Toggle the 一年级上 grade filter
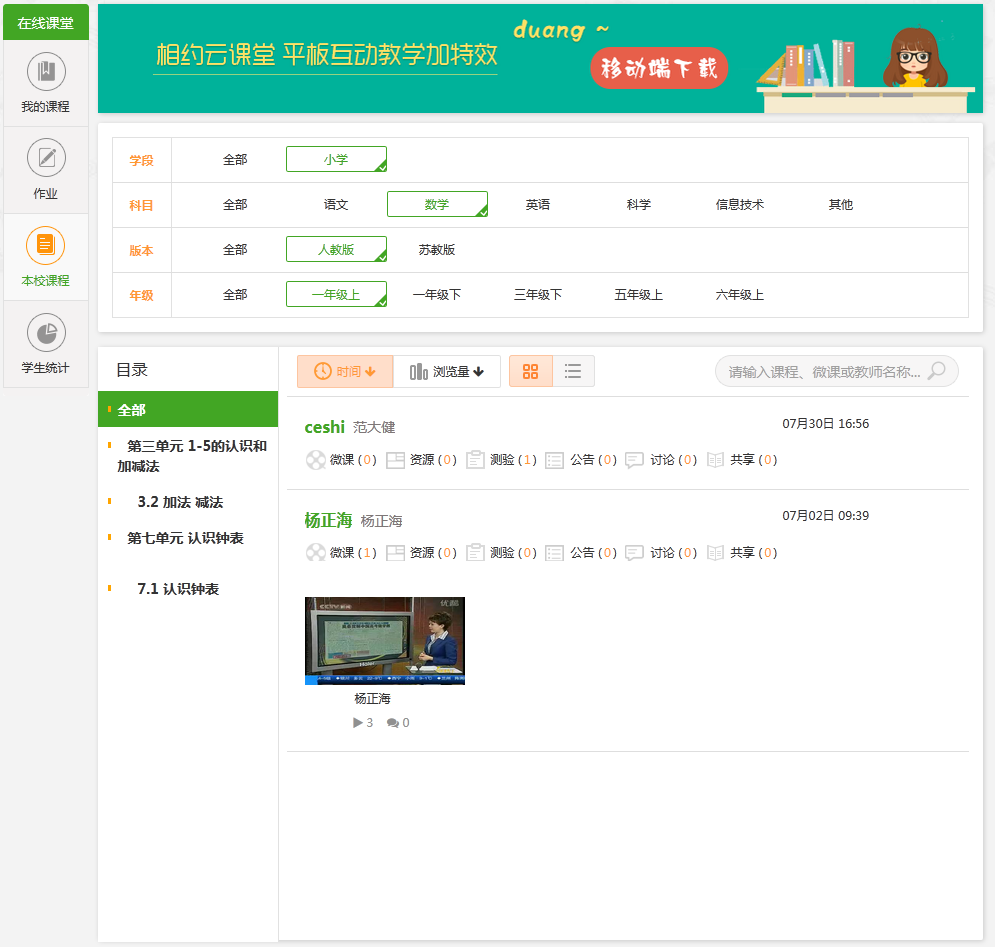Viewport: 995px width, 947px height. point(336,295)
